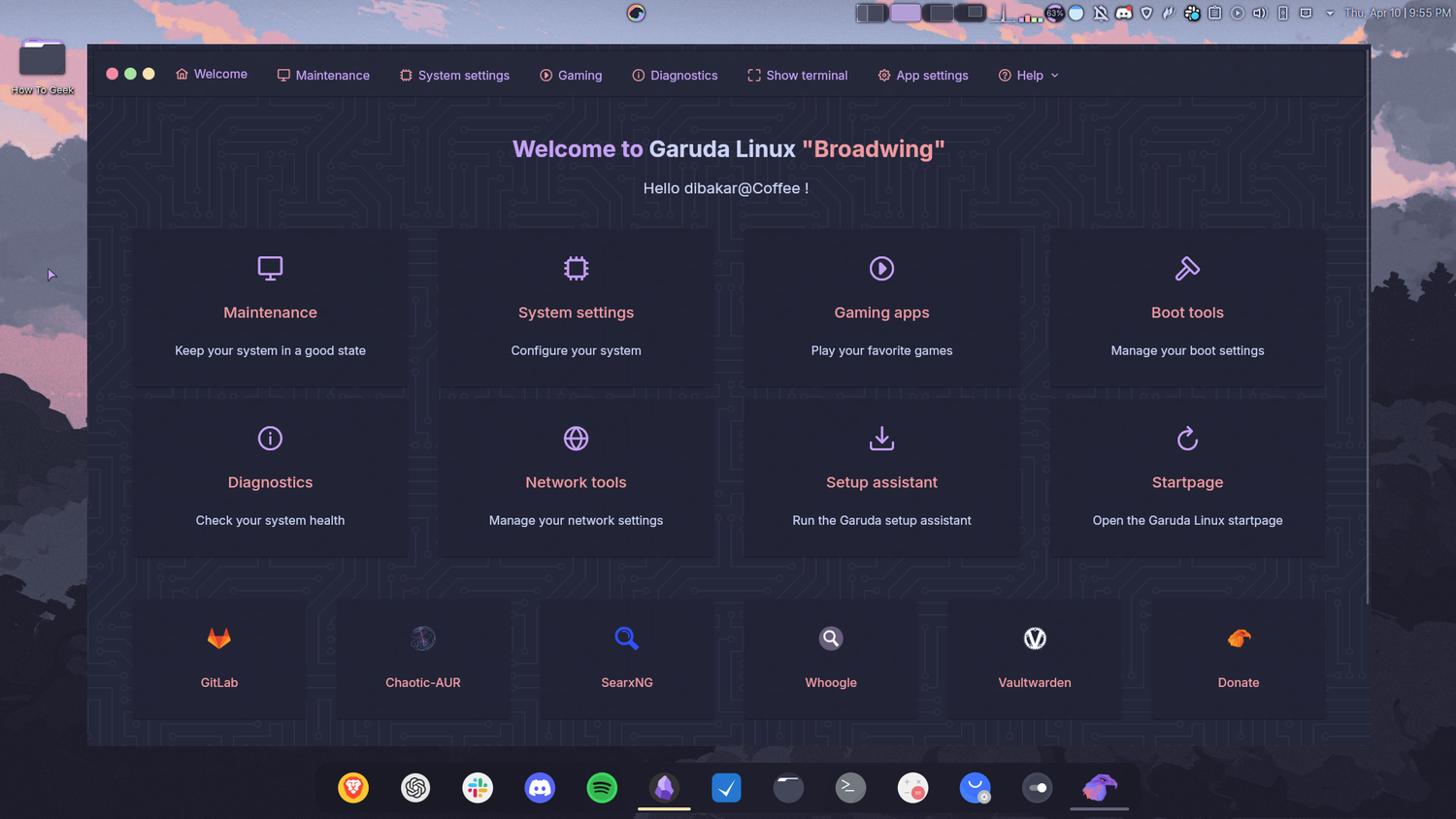
Task: Click the System settings chip icon card
Action: 576,308
